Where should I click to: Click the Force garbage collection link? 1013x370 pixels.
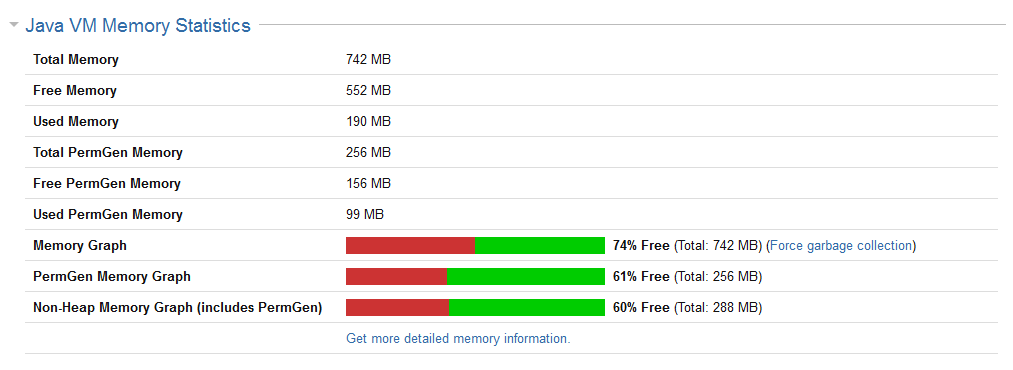click(x=841, y=245)
